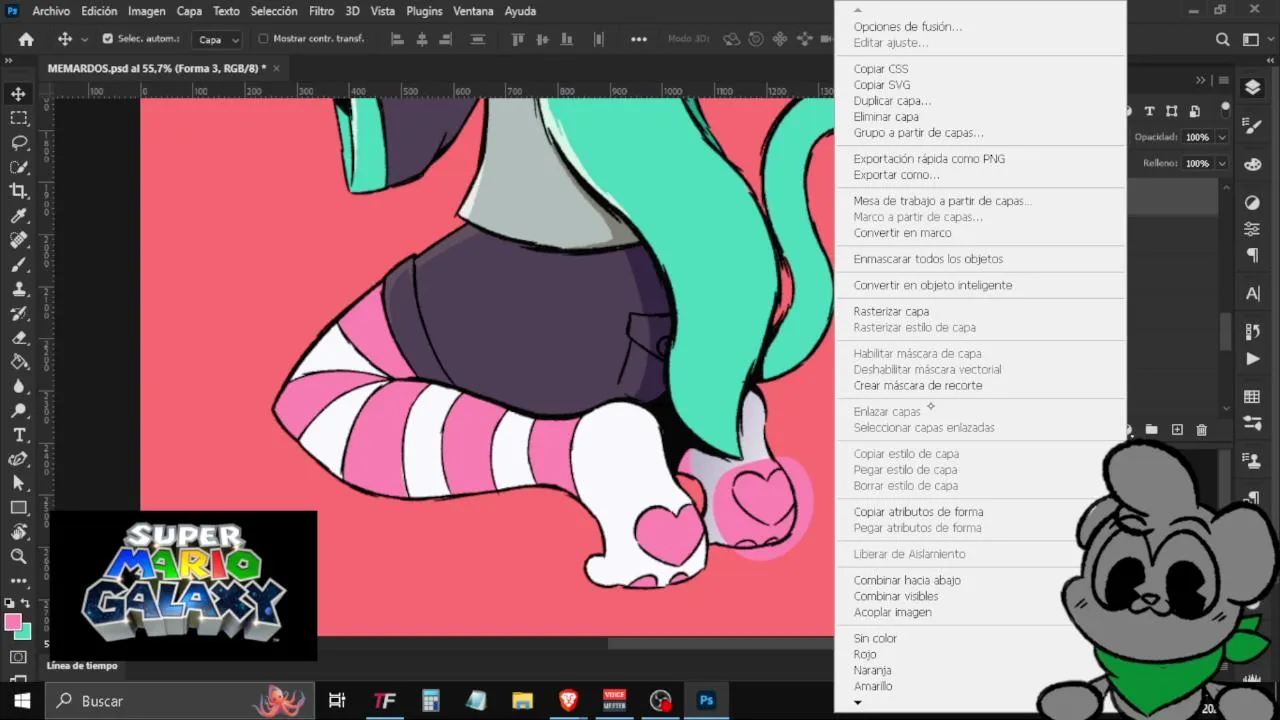1280x720 pixels.
Task: Create a new layer with plus icon
Action: tap(1177, 430)
